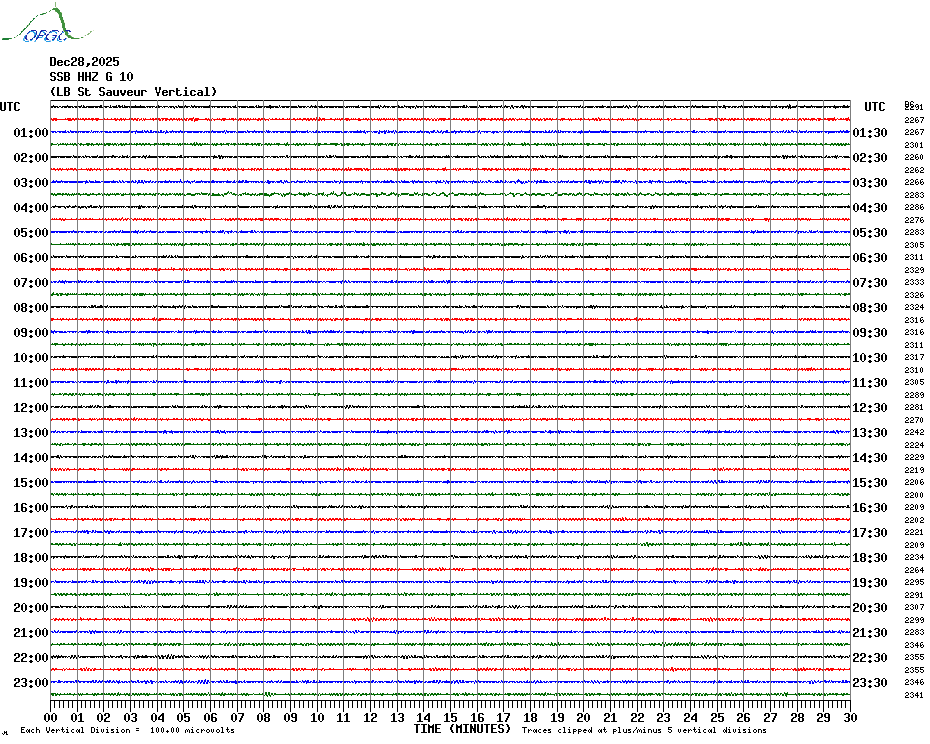This screenshot has height=744, width=930.
Task: Click the 04:30 label on right side
Action: (870, 208)
